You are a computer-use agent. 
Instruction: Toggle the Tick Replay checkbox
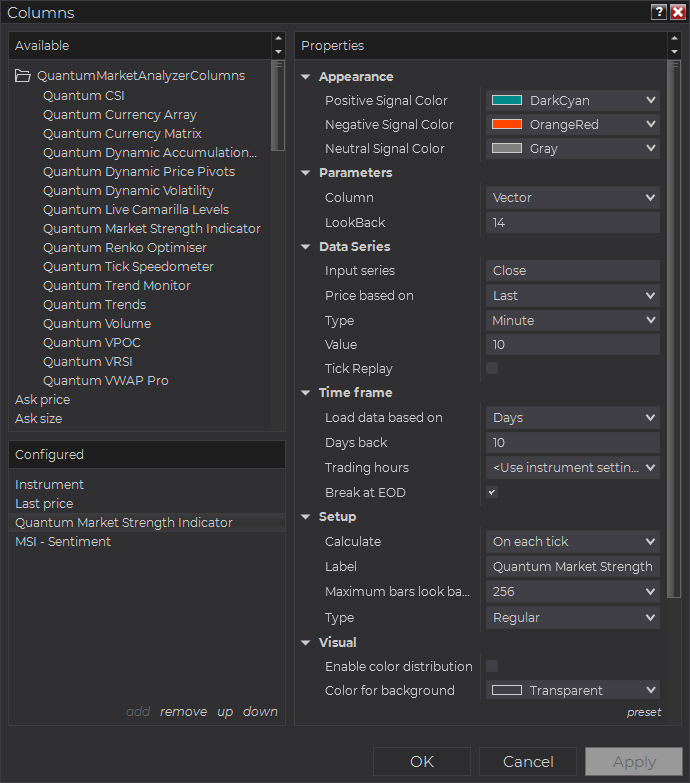[492, 369]
